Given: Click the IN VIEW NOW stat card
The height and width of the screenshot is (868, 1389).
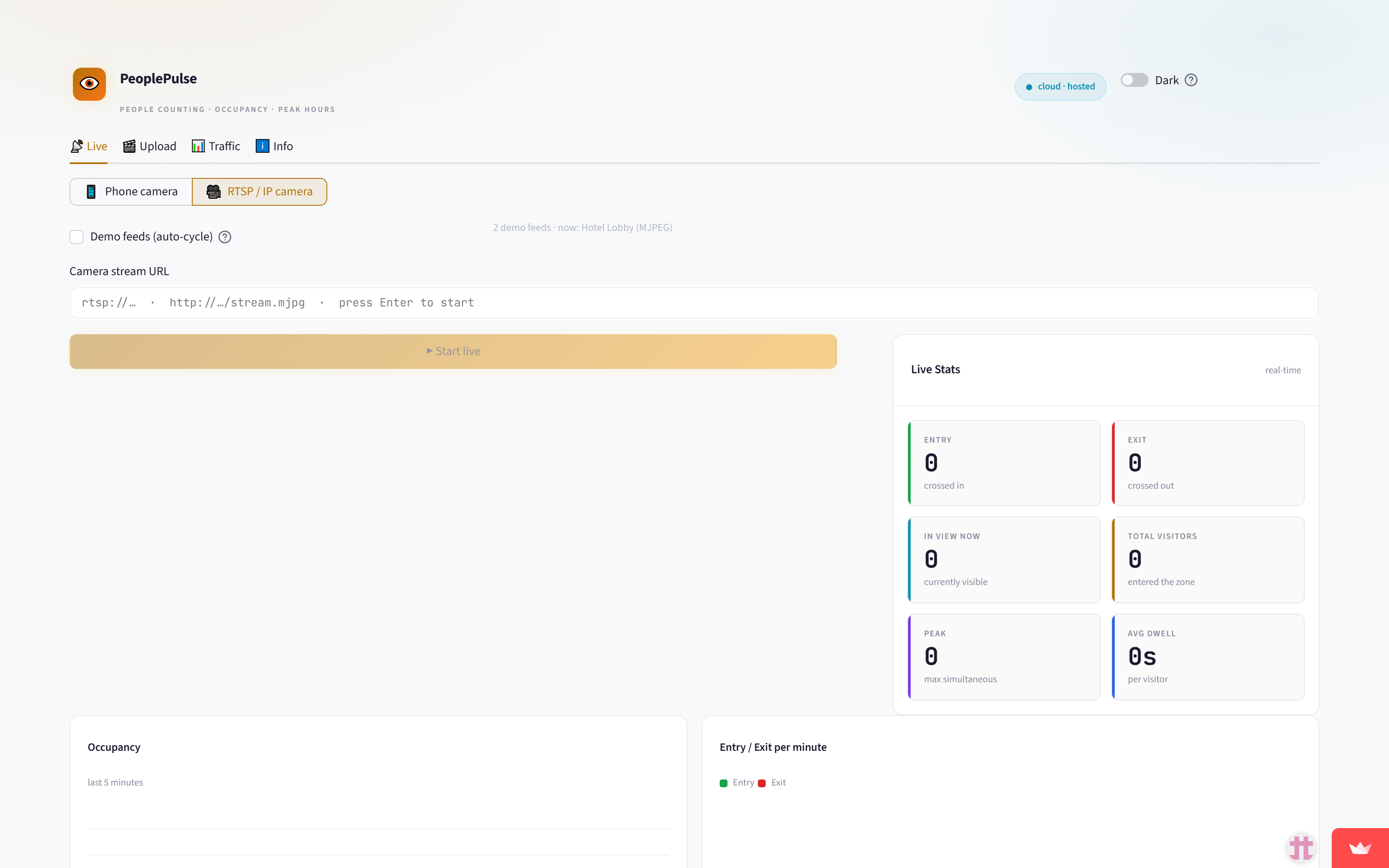Looking at the screenshot, I should tap(1004, 560).
